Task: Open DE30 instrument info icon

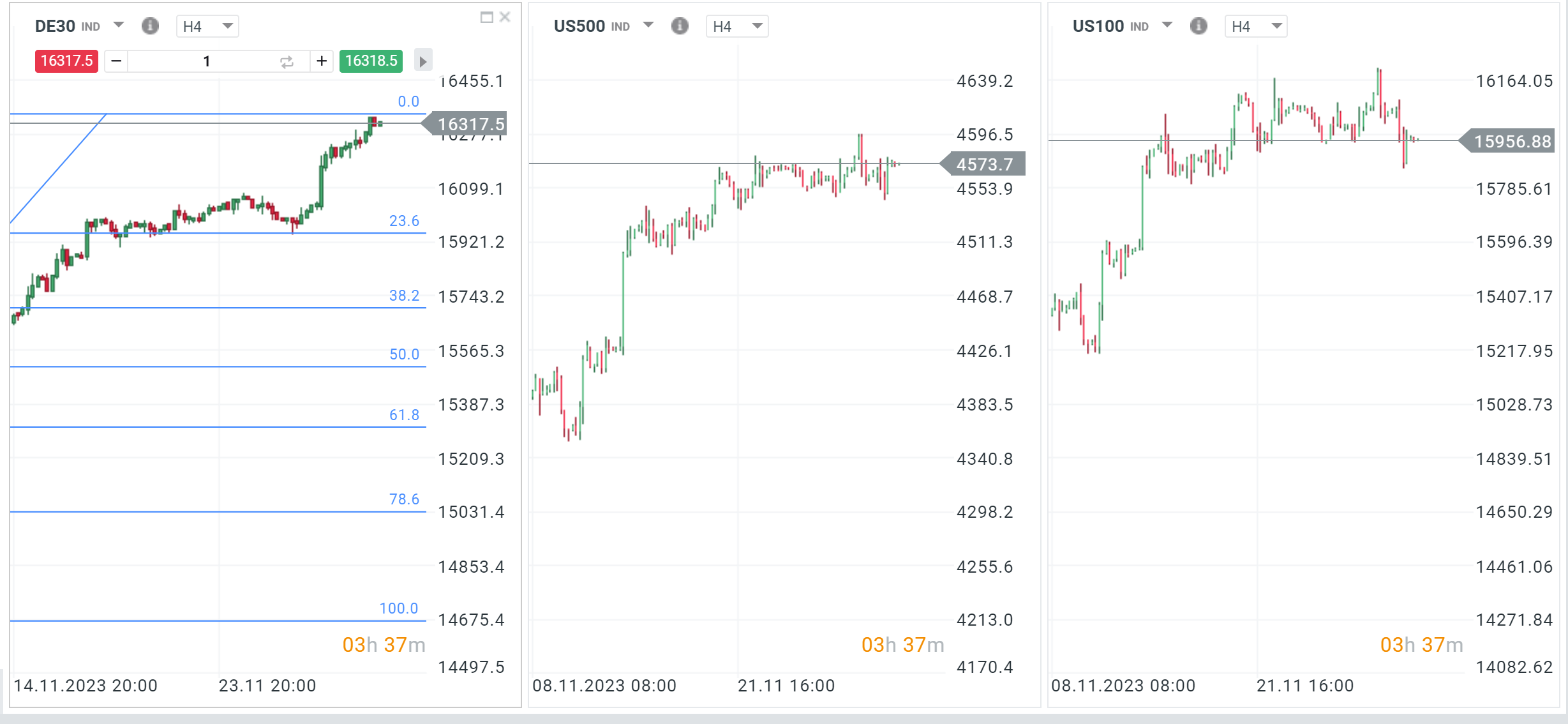Action: click(150, 26)
